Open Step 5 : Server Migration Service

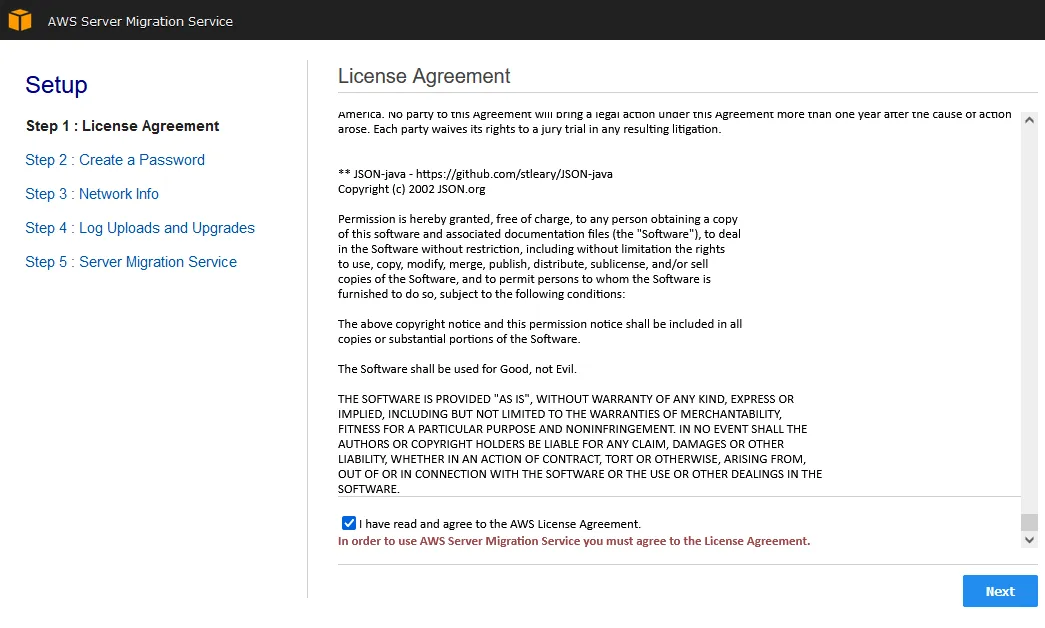click(x=131, y=262)
